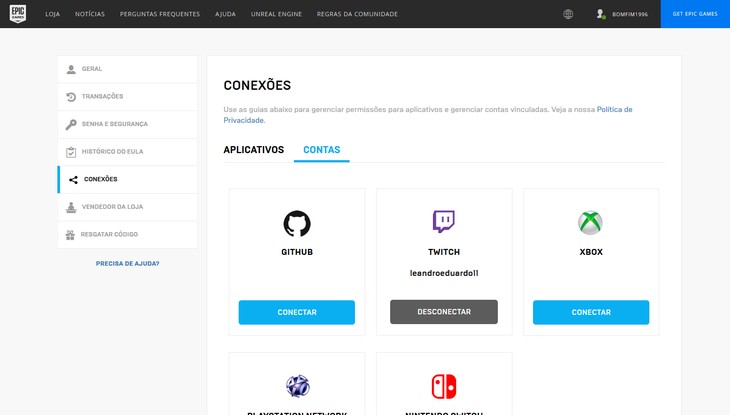Open the BOMFIM1996 account menu
The height and width of the screenshot is (415, 730).
(630, 14)
